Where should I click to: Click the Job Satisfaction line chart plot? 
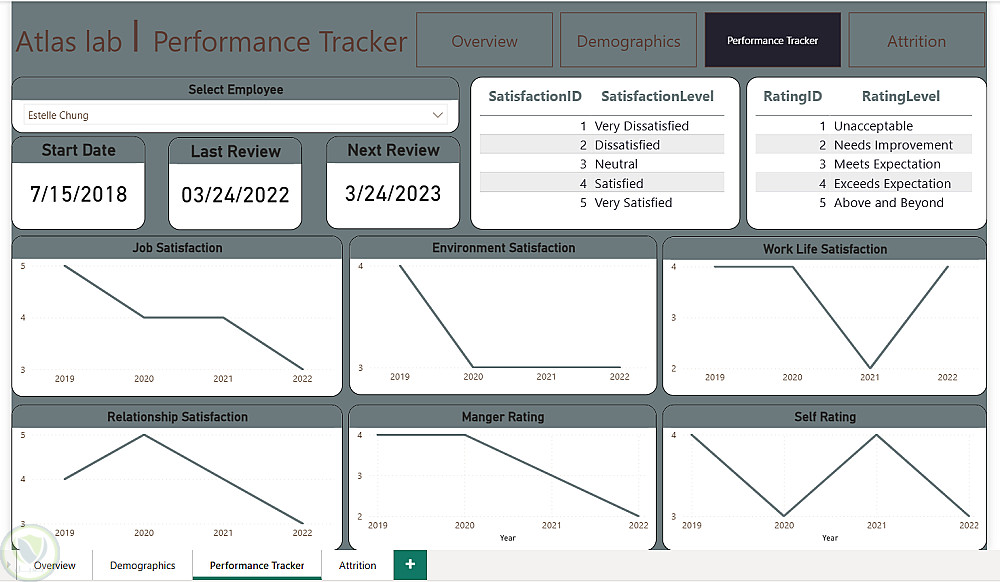[x=184, y=317]
